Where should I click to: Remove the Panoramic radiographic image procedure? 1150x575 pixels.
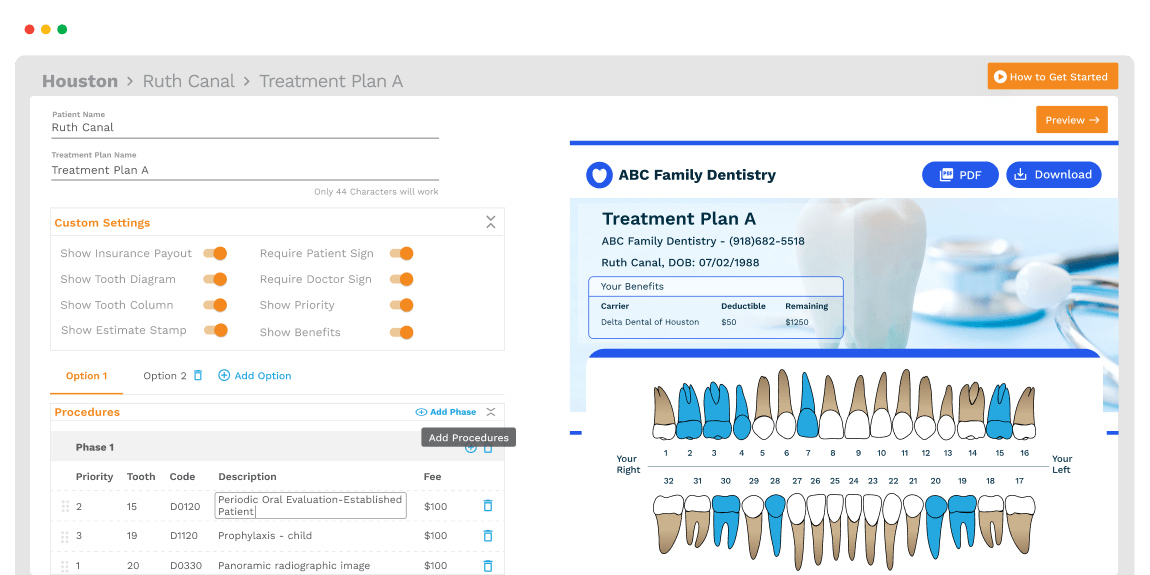(488, 566)
